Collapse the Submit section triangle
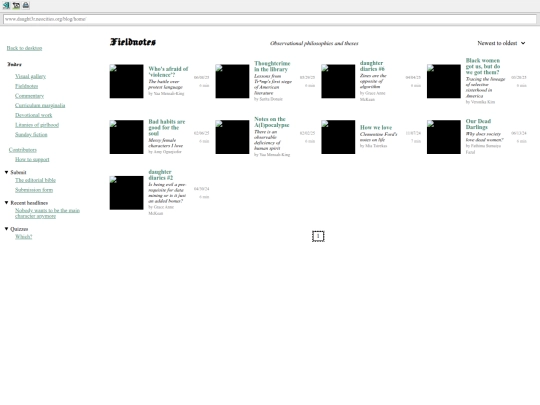Image resolution: width=540 pixels, height=405 pixels. point(6,172)
